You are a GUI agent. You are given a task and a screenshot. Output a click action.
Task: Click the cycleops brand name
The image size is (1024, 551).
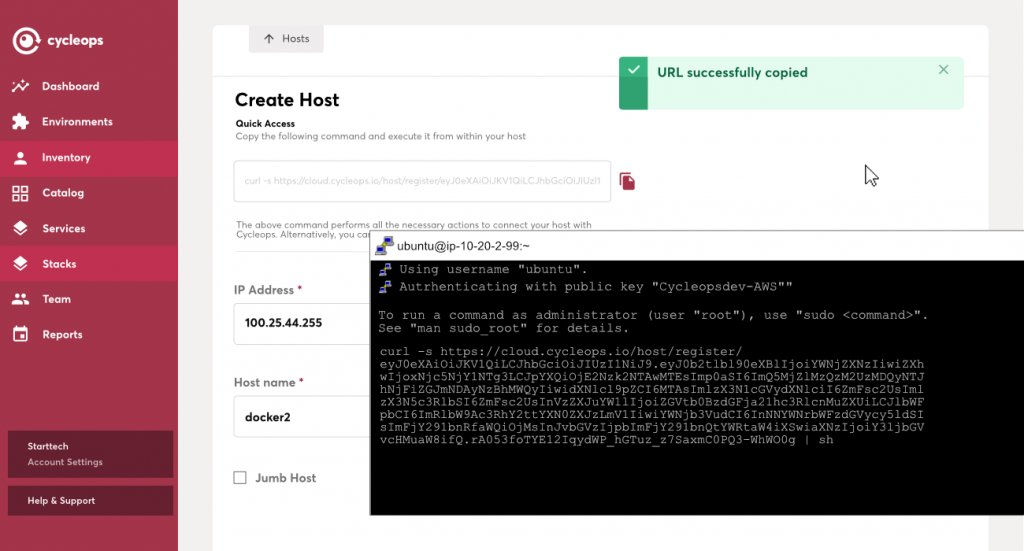75,40
